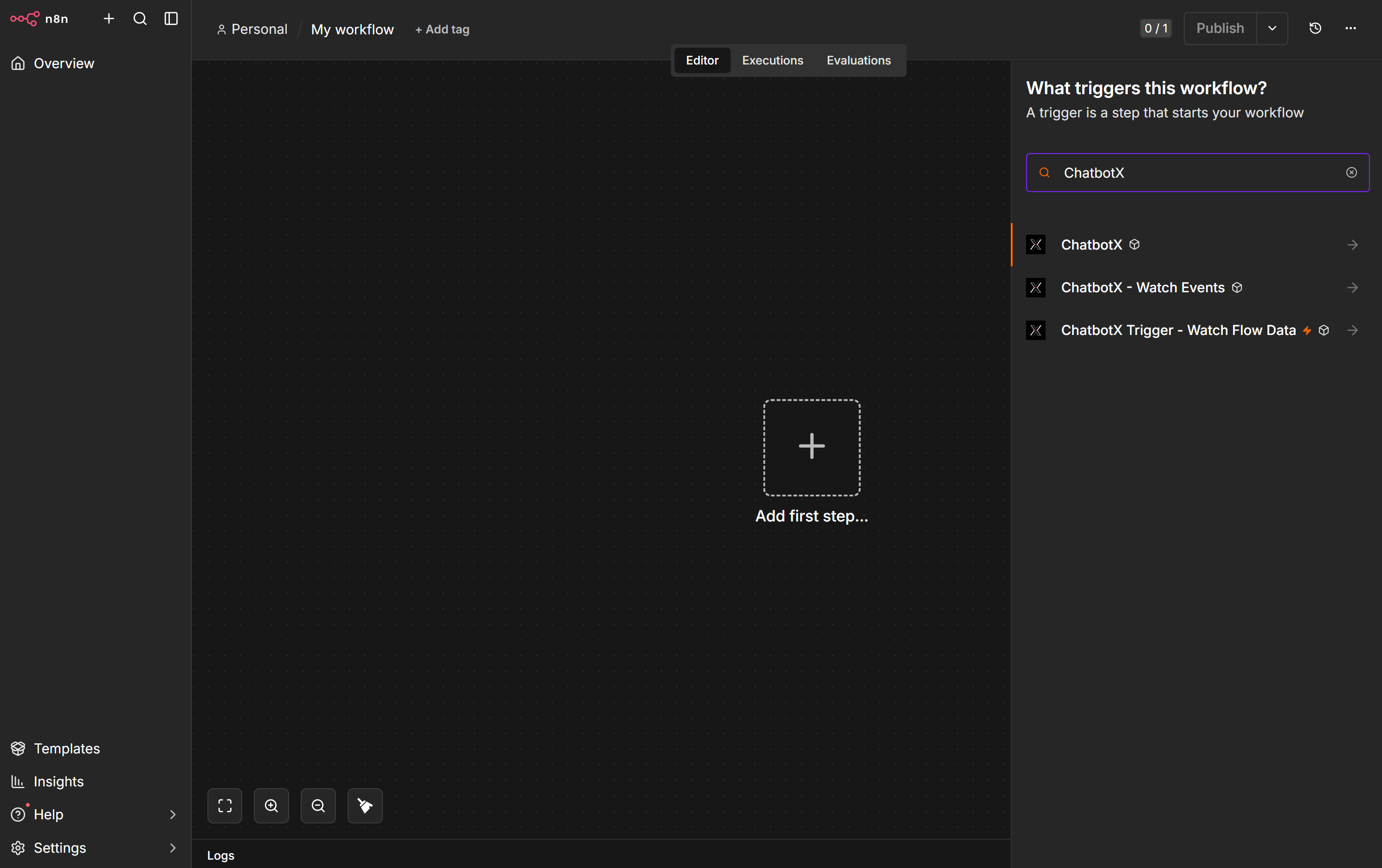Click the lightning trigger icon

(x=1307, y=330)
